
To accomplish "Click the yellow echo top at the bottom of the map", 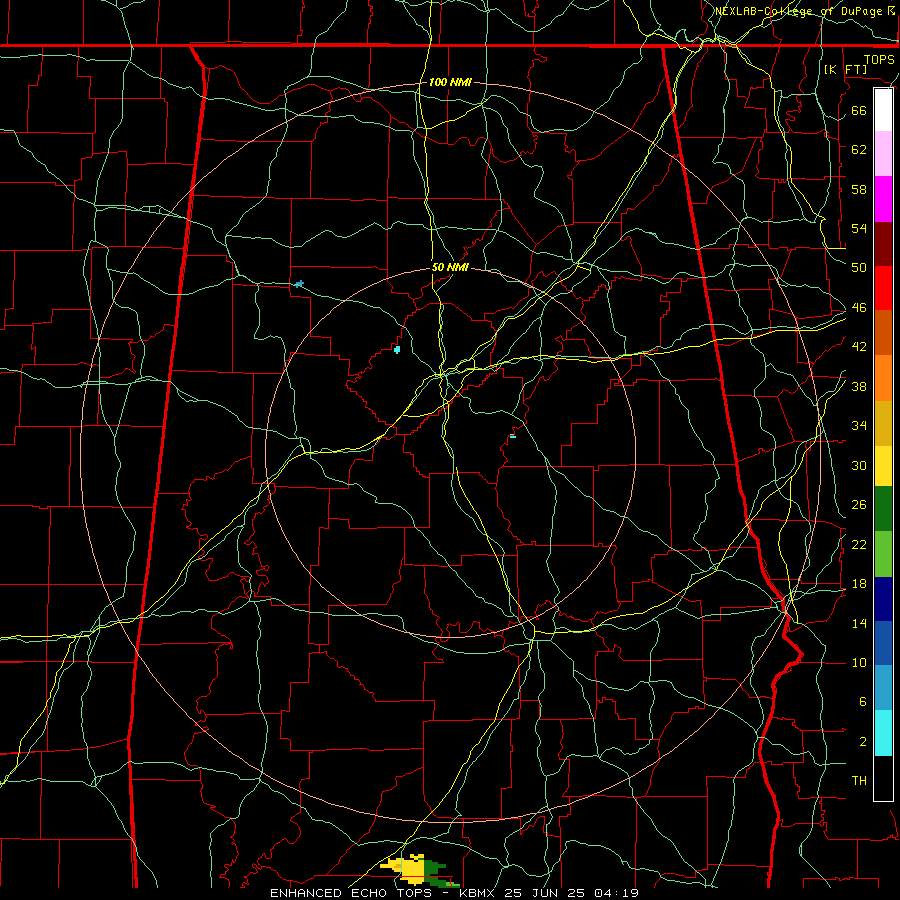I will click(412, 868).
